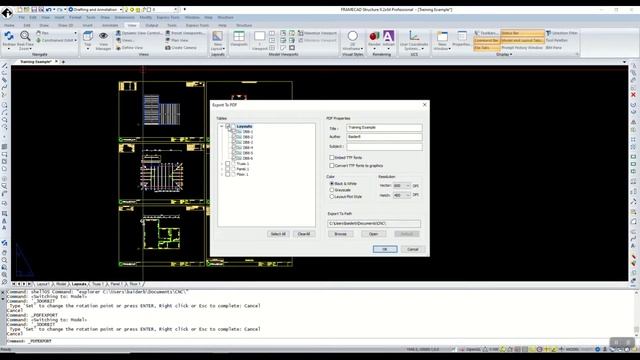This screenshot has width=640, height=360.
Task: Check the Panel-1 checkbox
Action: pos(228,169)
